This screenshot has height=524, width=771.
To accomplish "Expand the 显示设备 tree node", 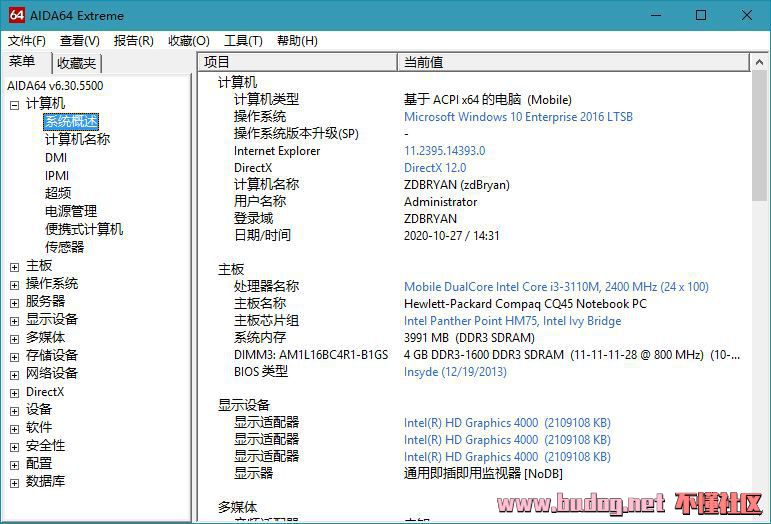I will tap(15, 321).
